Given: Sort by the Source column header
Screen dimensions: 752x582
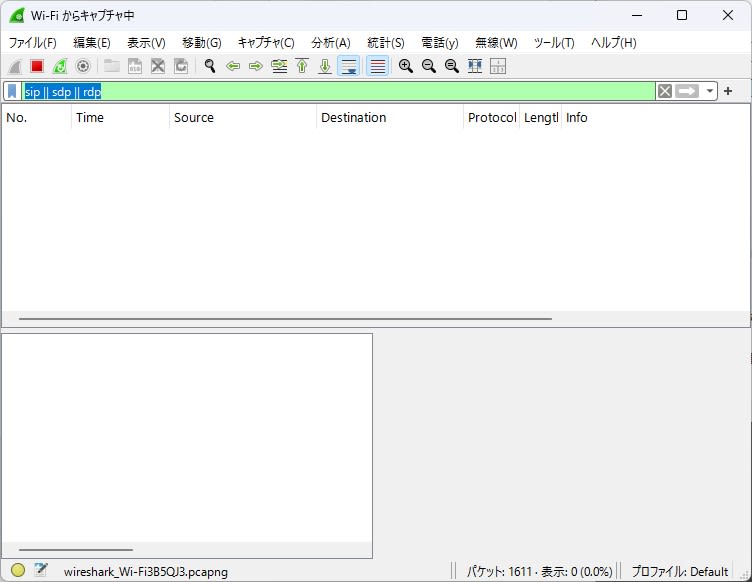Looking at the screenshot, I should coord(243,117).
